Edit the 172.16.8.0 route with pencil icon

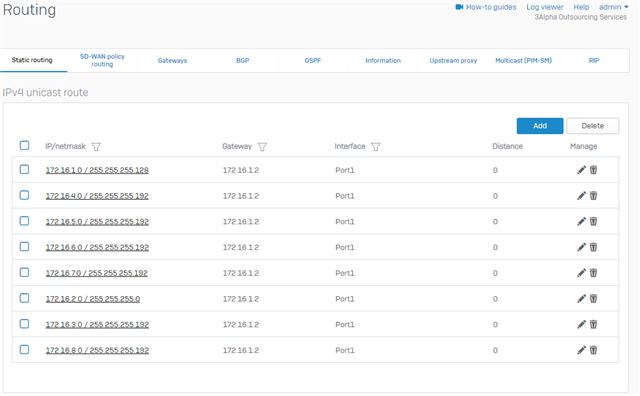pyautogui.click(x=581, y=350)
